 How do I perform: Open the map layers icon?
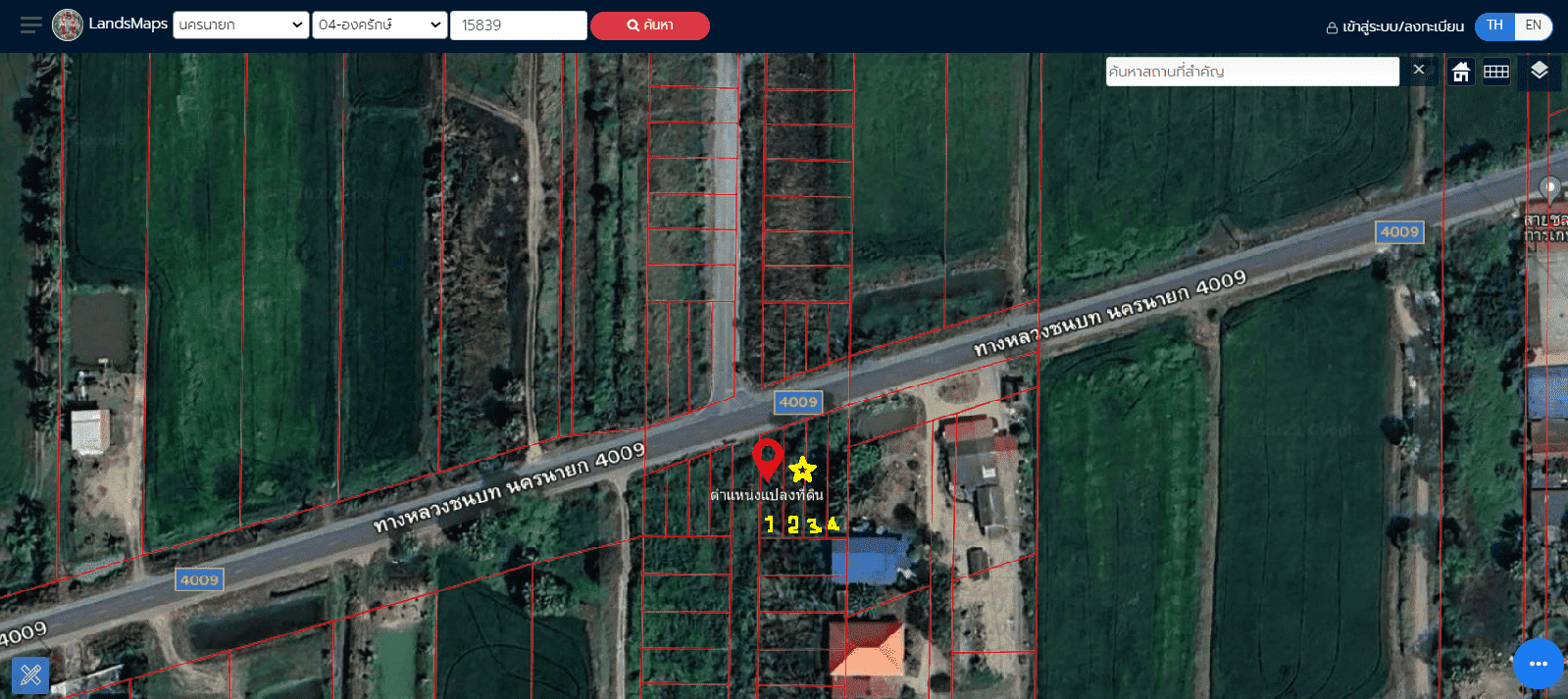coord(1539,71)
